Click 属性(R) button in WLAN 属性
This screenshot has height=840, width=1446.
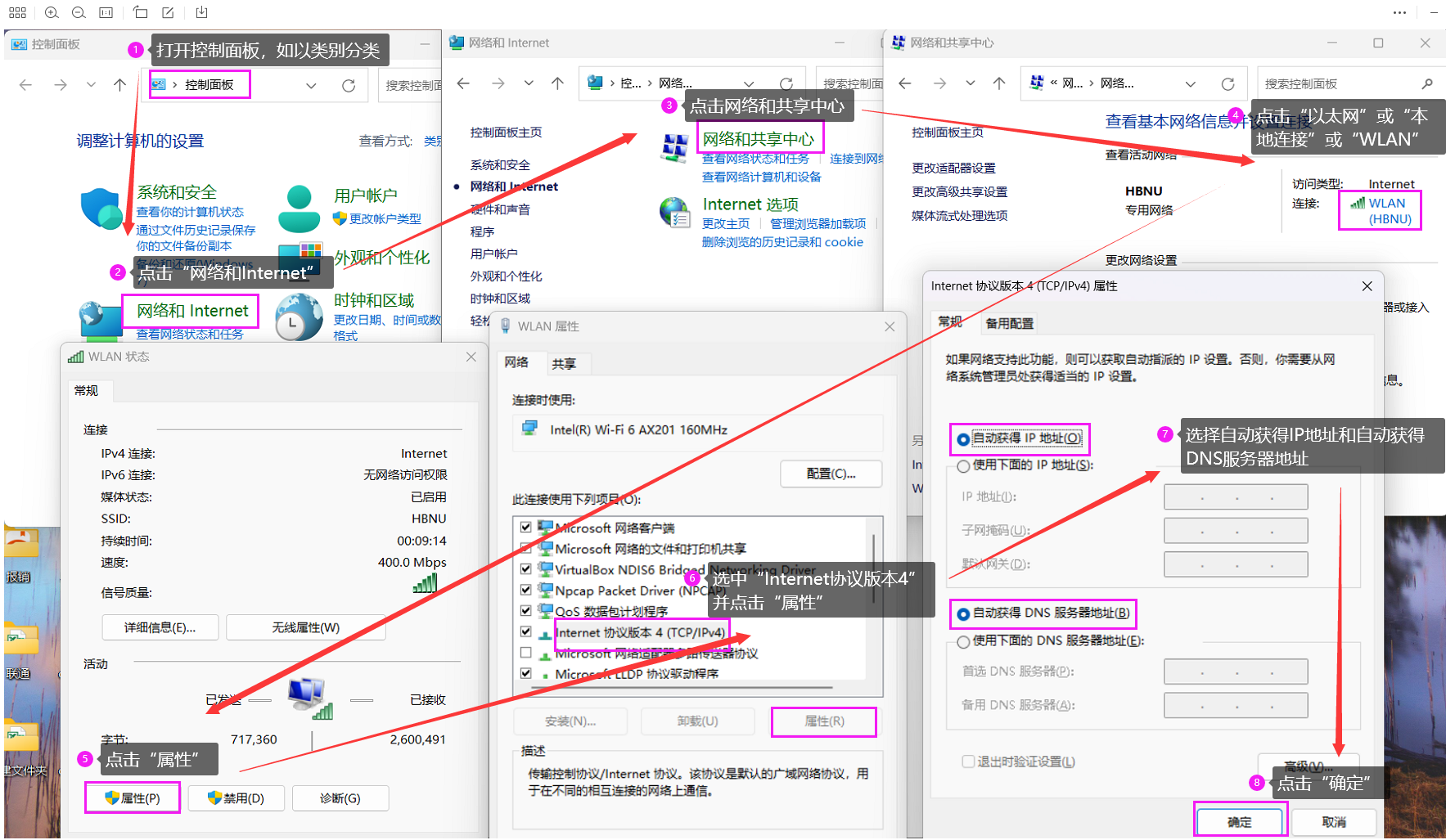824,721
